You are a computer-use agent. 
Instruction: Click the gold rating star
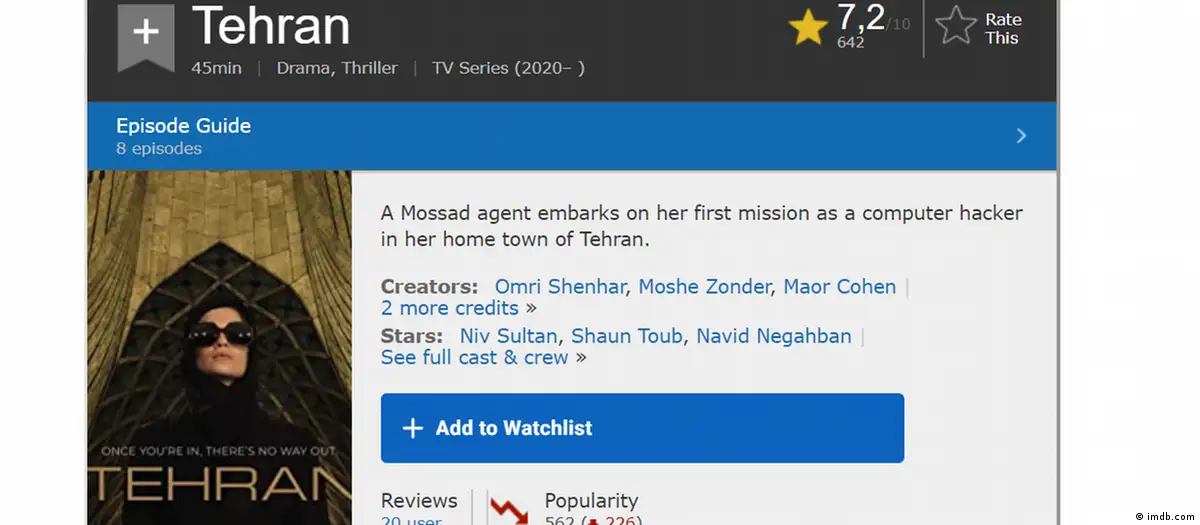pos(808,27)
